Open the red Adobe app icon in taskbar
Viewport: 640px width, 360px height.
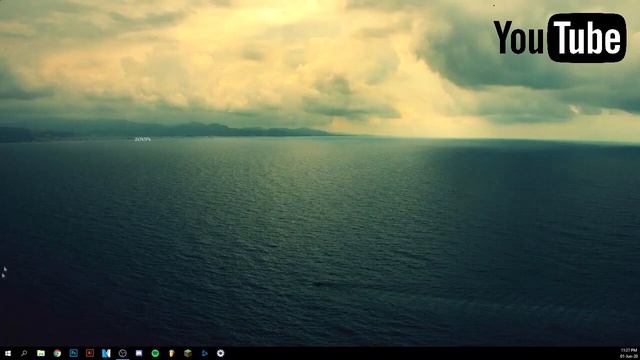pyautogui.click(x=90, y=353)
